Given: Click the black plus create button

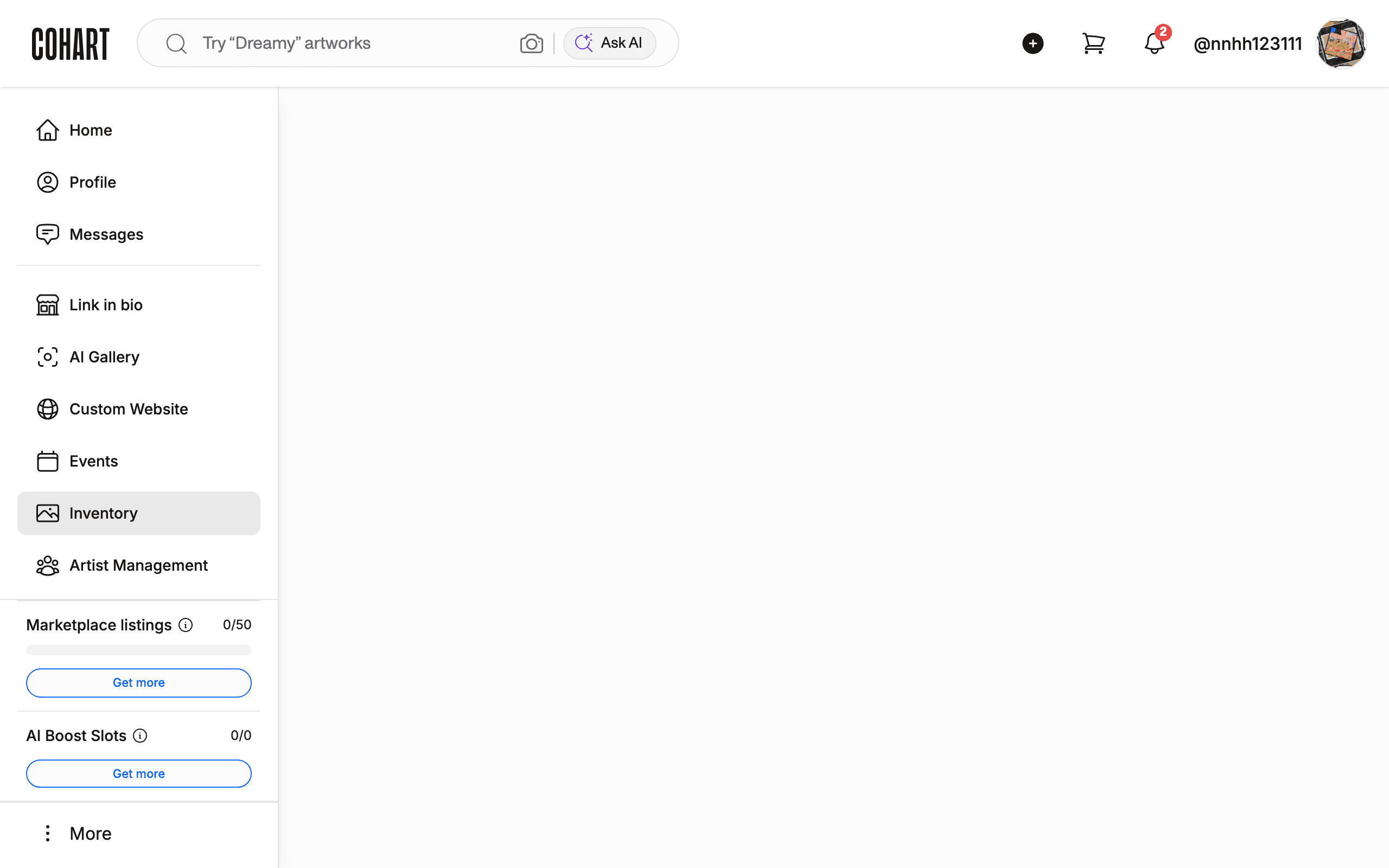Looking at the screenshot, I should pyautogui.click(x=1033, y=43).
